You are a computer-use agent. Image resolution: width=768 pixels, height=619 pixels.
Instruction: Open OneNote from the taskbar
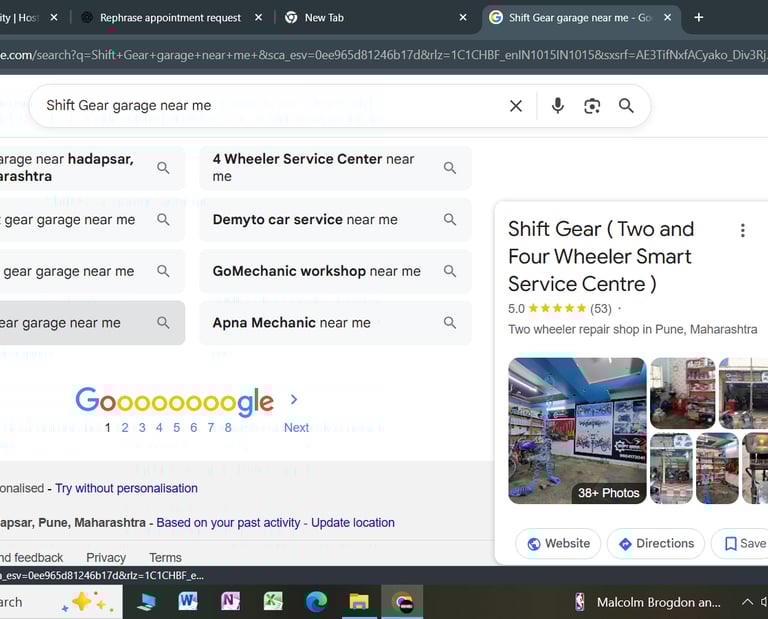231,601
